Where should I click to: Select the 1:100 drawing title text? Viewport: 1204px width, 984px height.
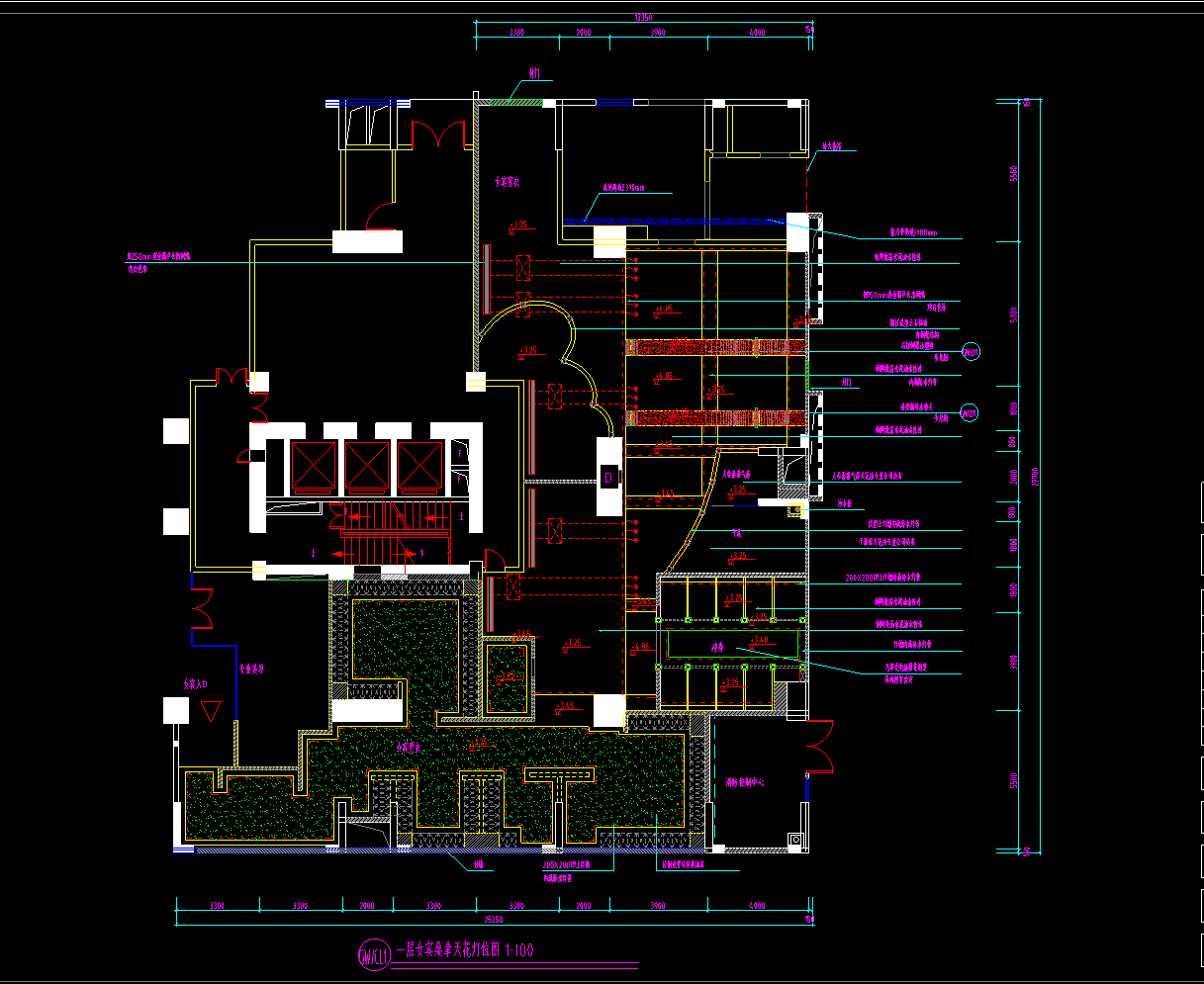(x=519, y=951)
